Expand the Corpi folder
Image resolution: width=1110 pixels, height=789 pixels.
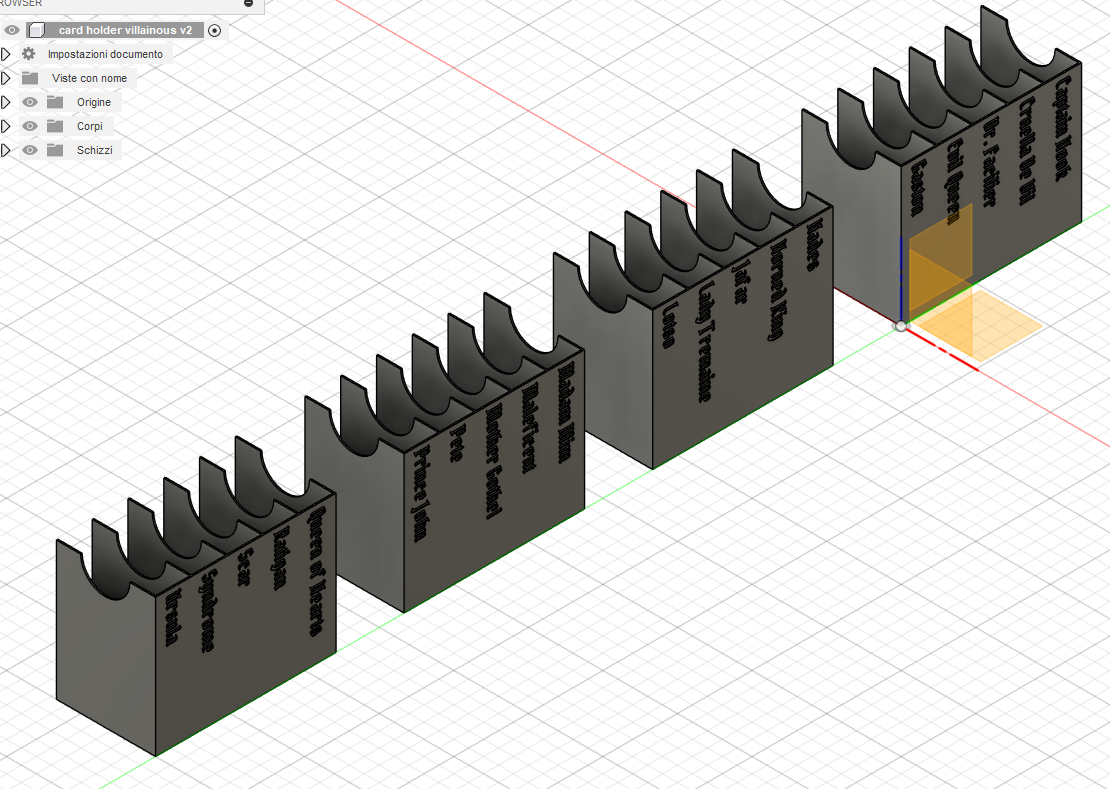[x=6, y=126]
